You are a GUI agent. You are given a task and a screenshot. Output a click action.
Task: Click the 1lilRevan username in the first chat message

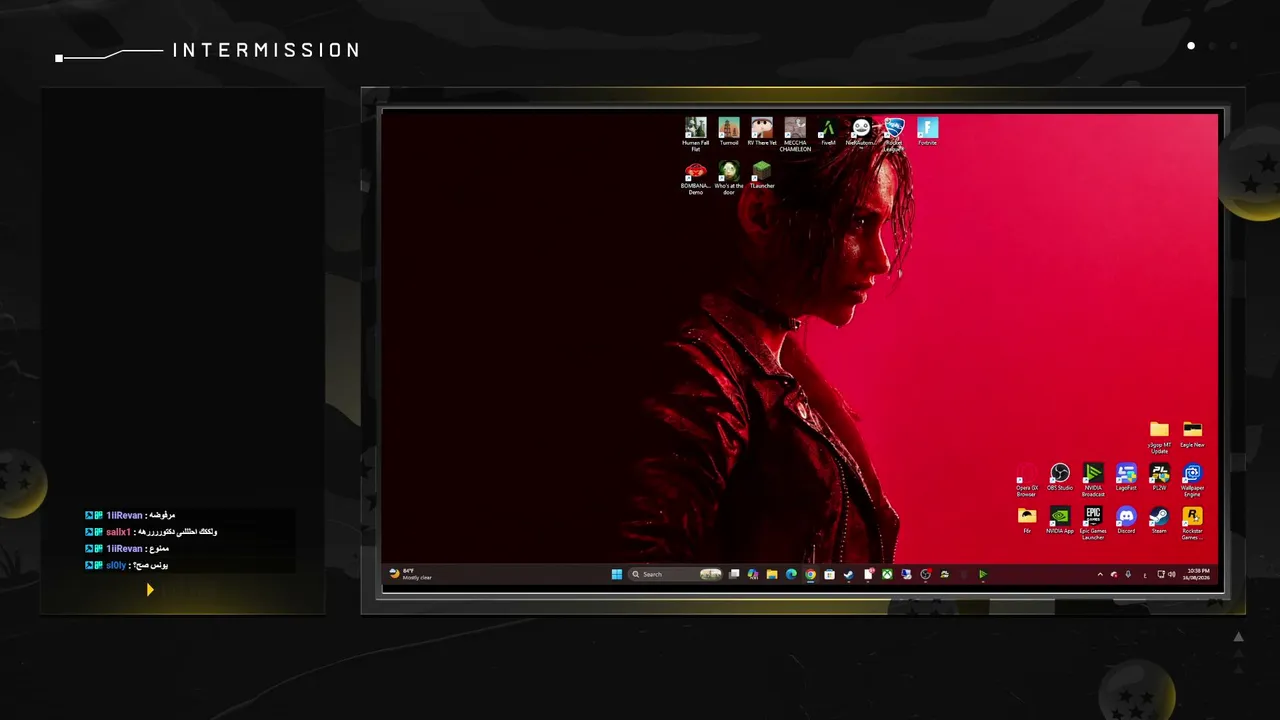[x=124, y=515]
